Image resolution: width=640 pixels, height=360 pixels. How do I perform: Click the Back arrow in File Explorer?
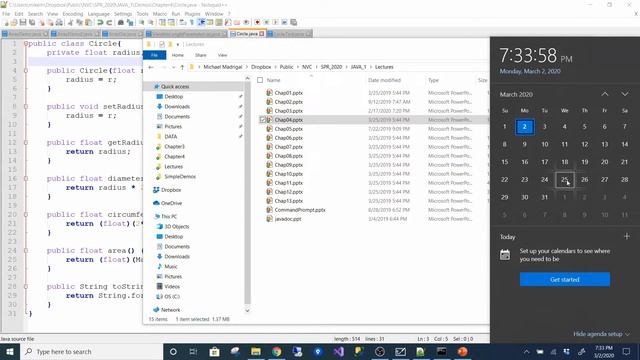tap(151, 67)
